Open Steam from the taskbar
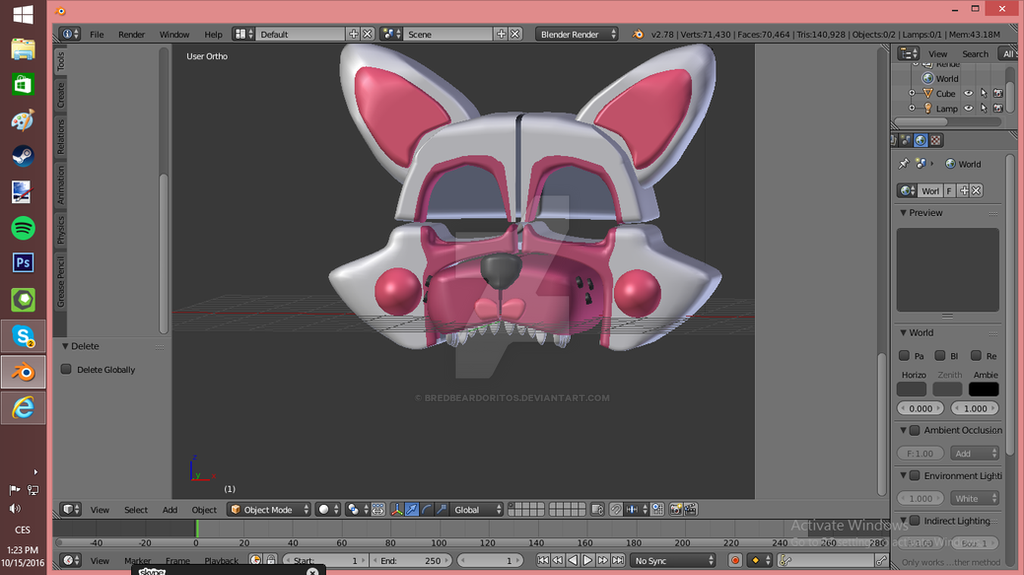 tap(23, 156)
